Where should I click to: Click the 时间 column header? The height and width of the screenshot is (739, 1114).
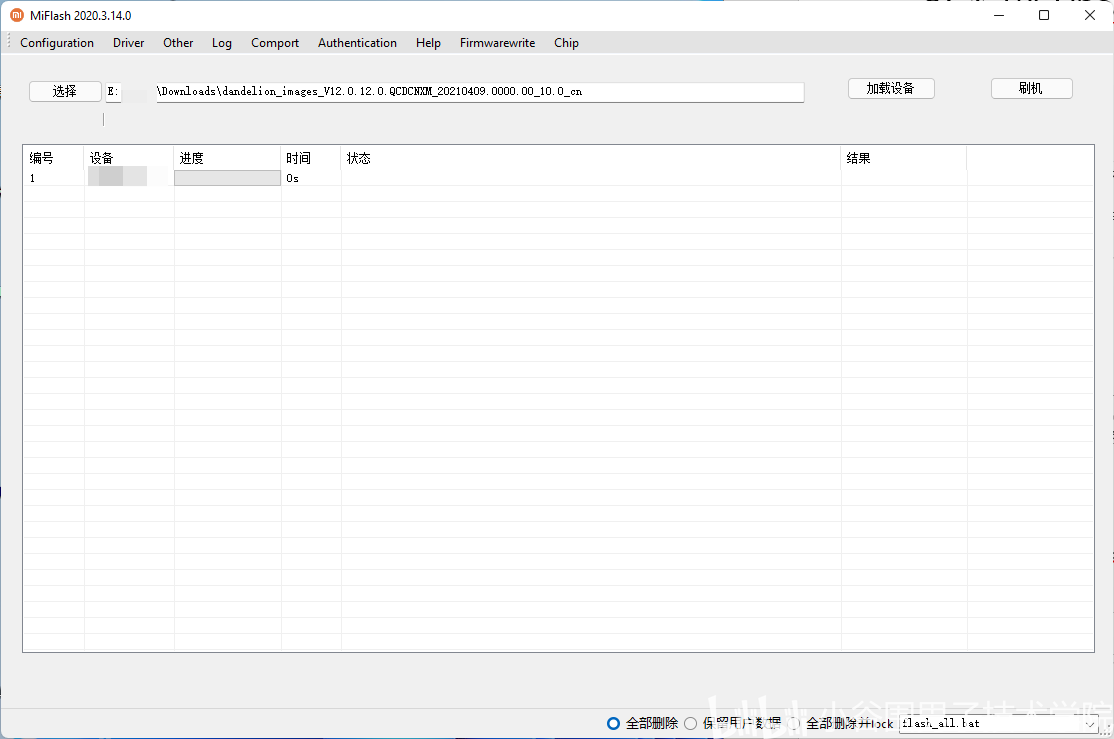[x=311, y=158]
